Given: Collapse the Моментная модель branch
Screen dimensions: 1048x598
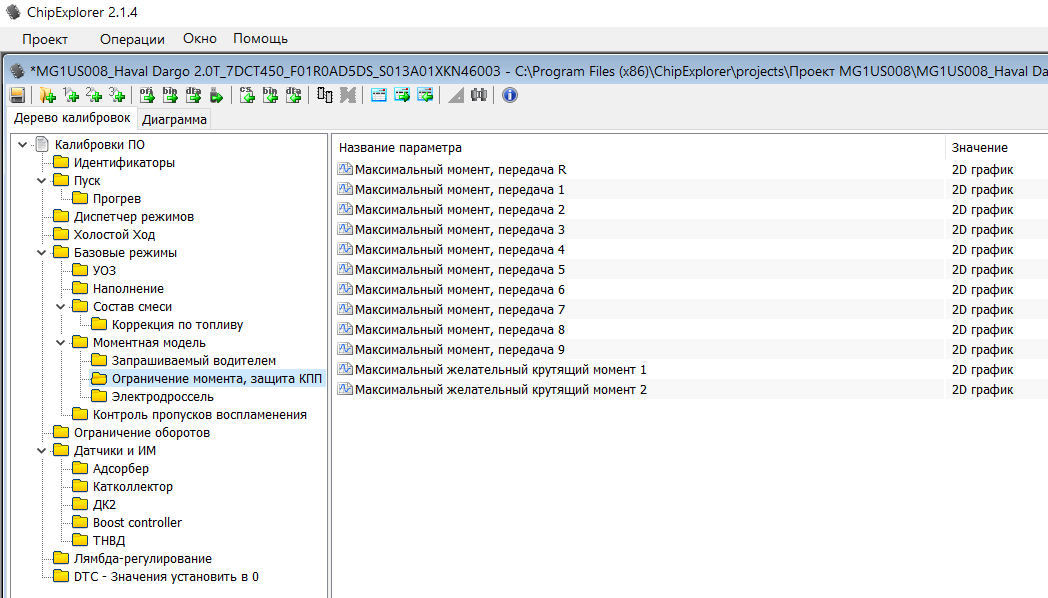Looking at the screenshot, I should click(x=60, y=343).
